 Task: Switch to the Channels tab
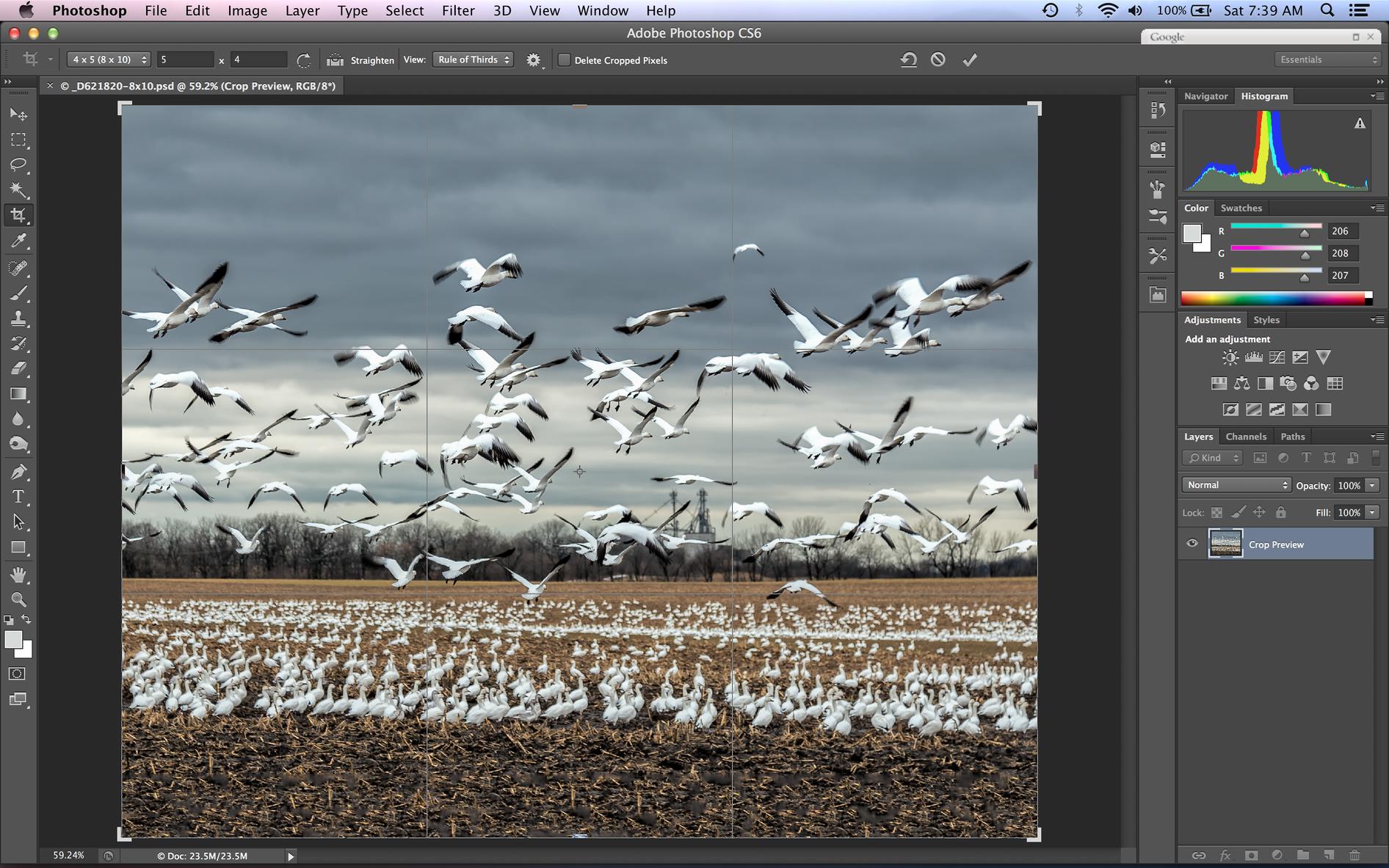pos(1245,437)
